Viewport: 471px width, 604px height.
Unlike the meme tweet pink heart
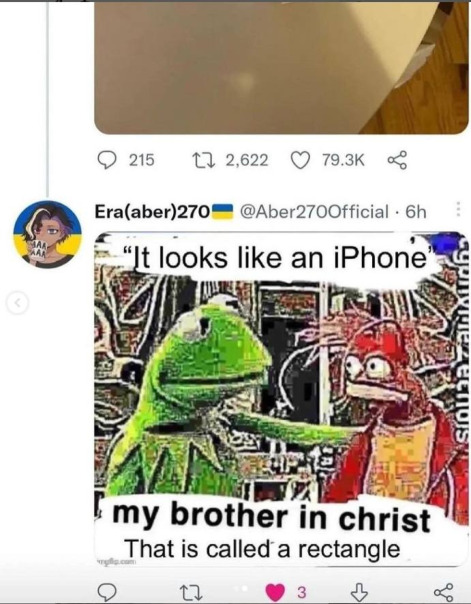tap(275, 592)
